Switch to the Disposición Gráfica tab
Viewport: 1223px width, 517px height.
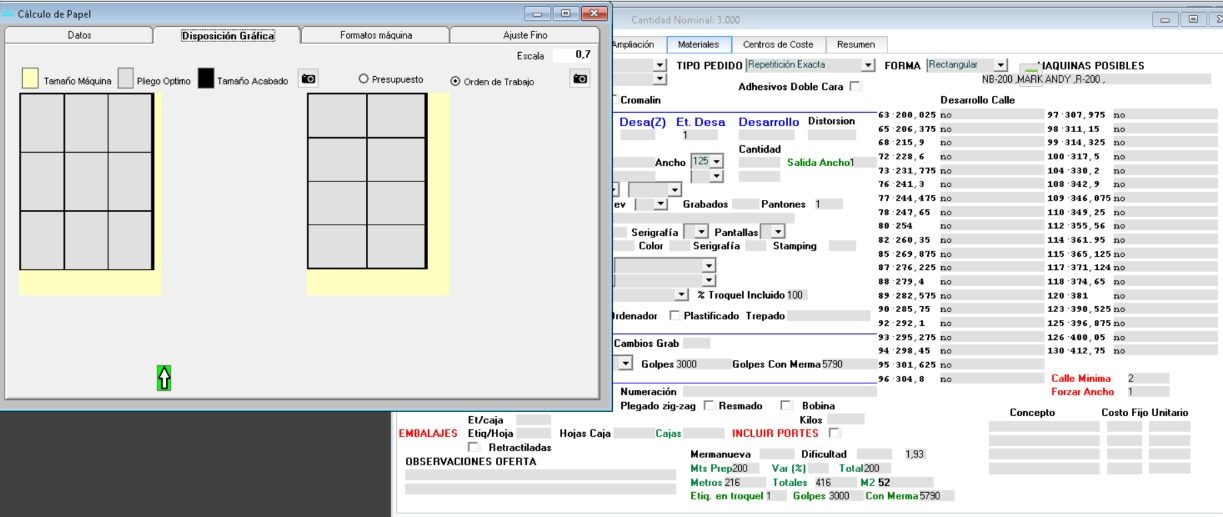point(227,35)
